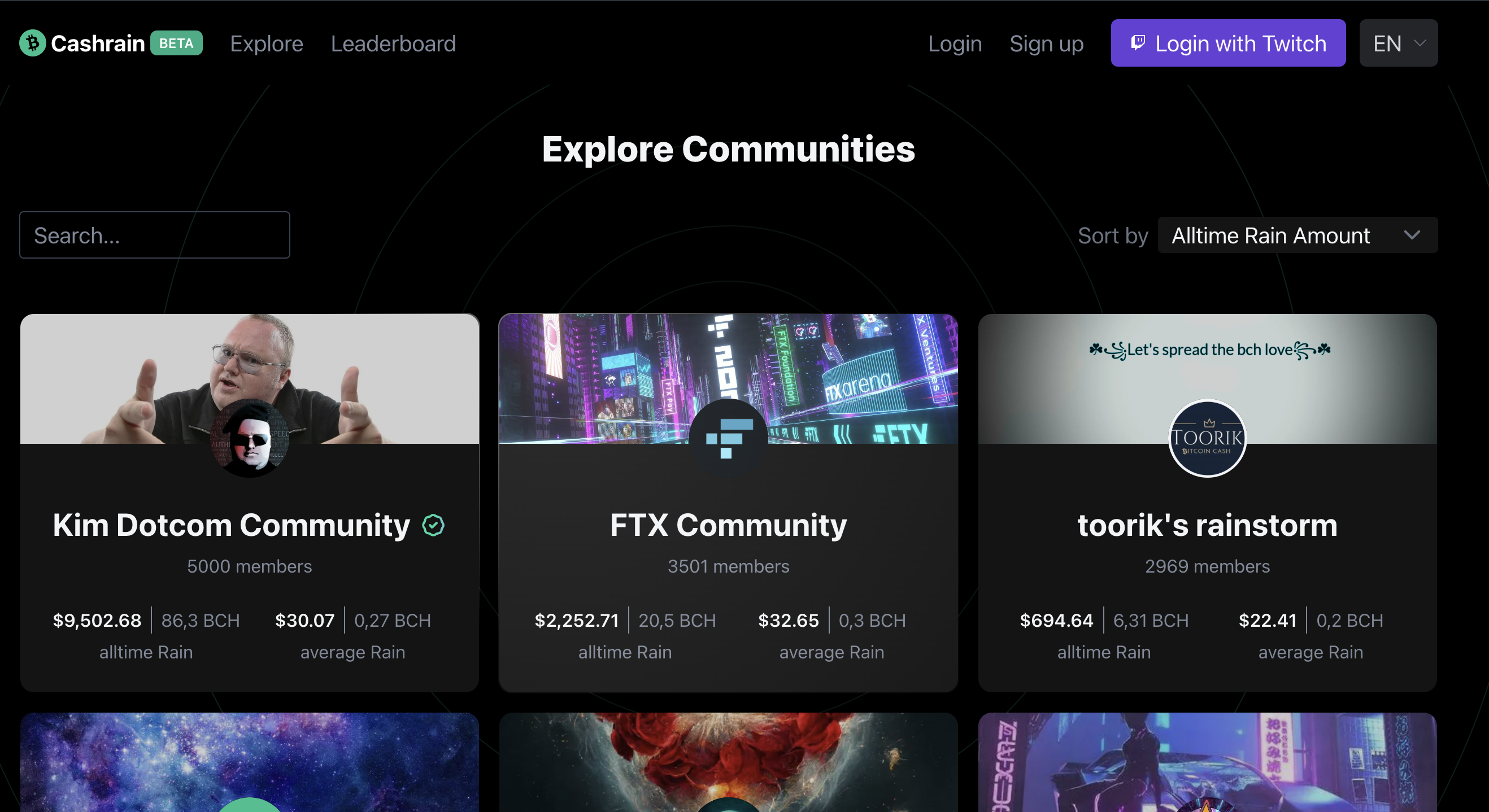1489x812 pixels.
Task: Click the '0,2 BCH' amount
Action: (x=1349, y=620)
